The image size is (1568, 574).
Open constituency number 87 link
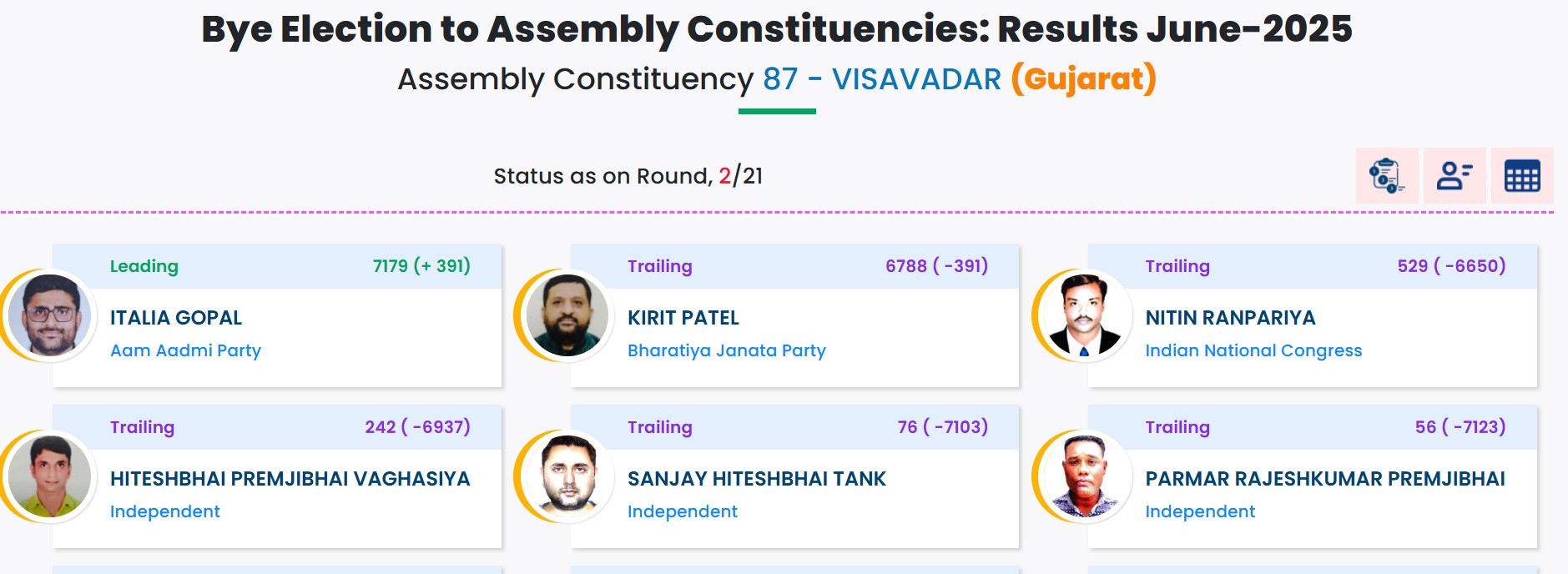click(x=778, y=78)
